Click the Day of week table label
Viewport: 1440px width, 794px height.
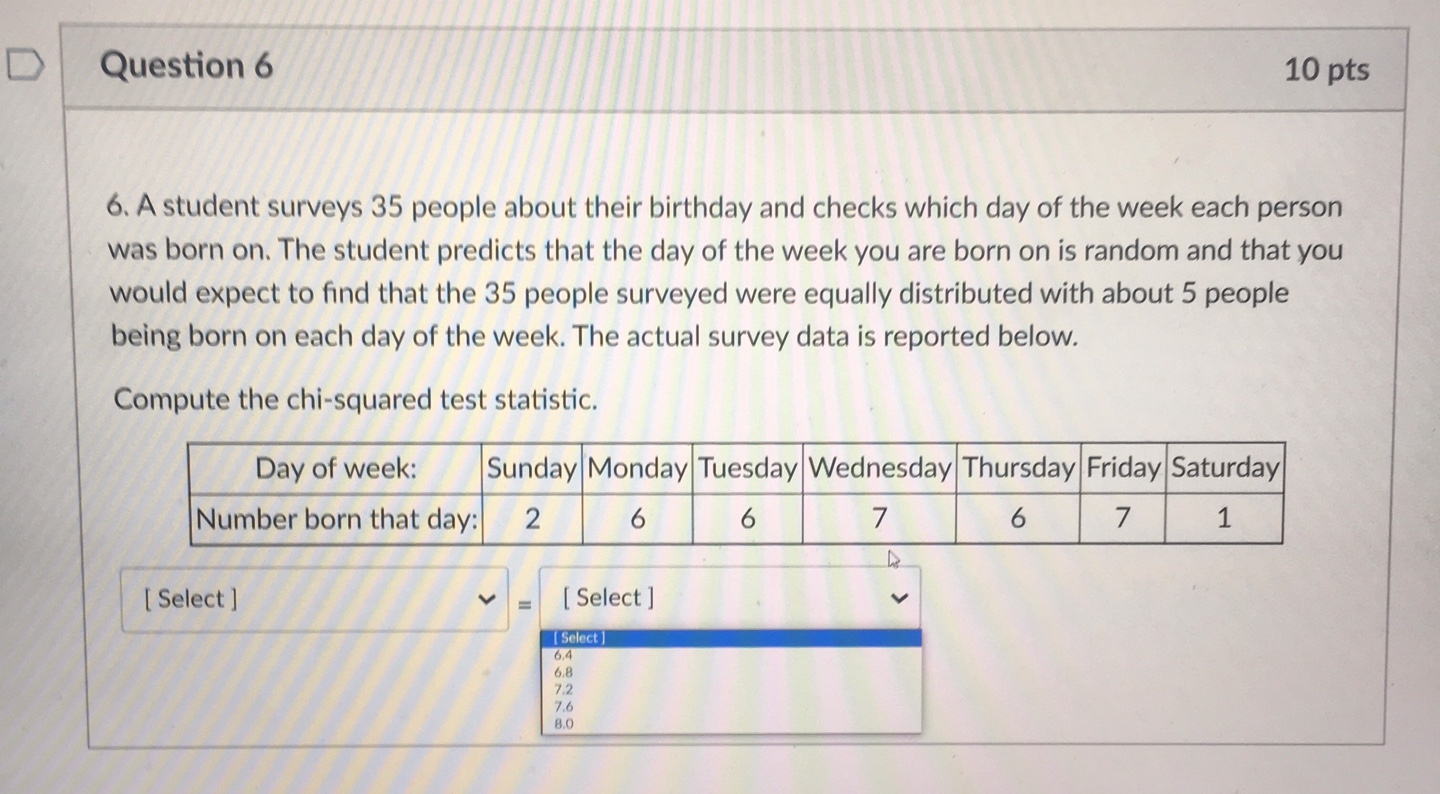[x=335, y=468]
